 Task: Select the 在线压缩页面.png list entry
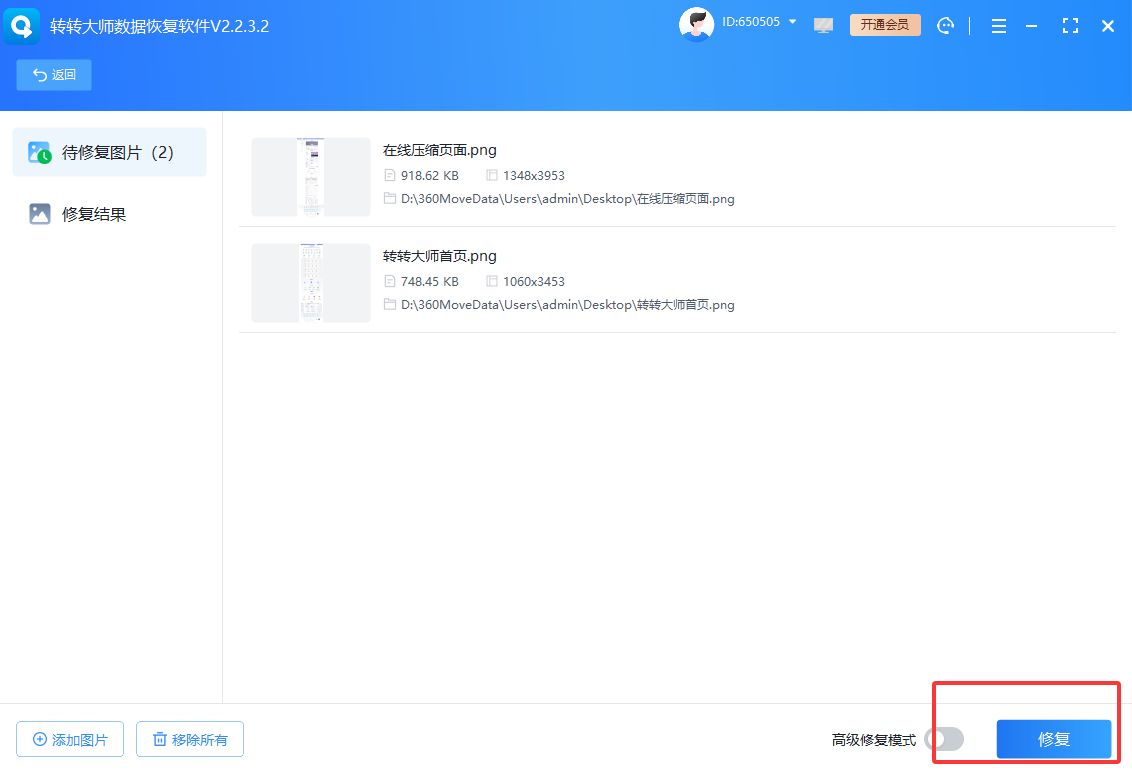(x=600, y=175)
